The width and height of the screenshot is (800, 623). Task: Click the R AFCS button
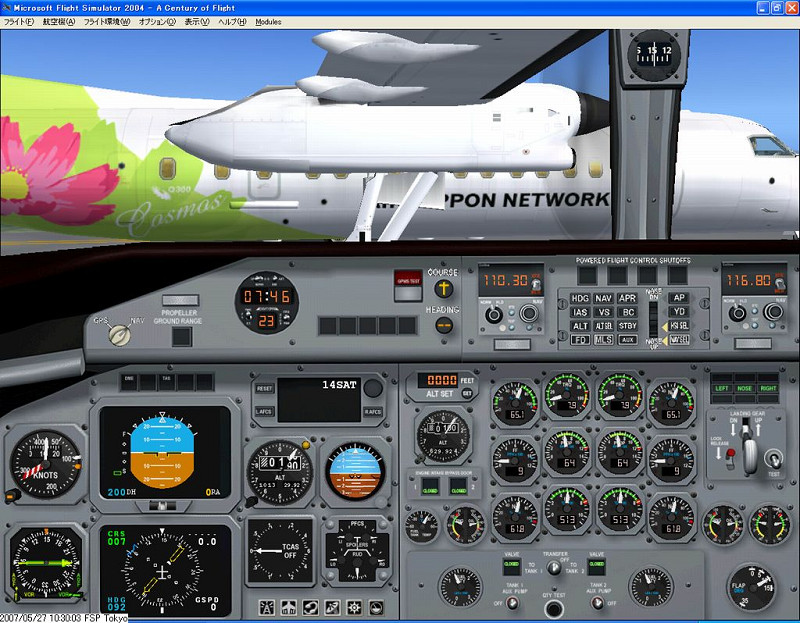point(373,411)
